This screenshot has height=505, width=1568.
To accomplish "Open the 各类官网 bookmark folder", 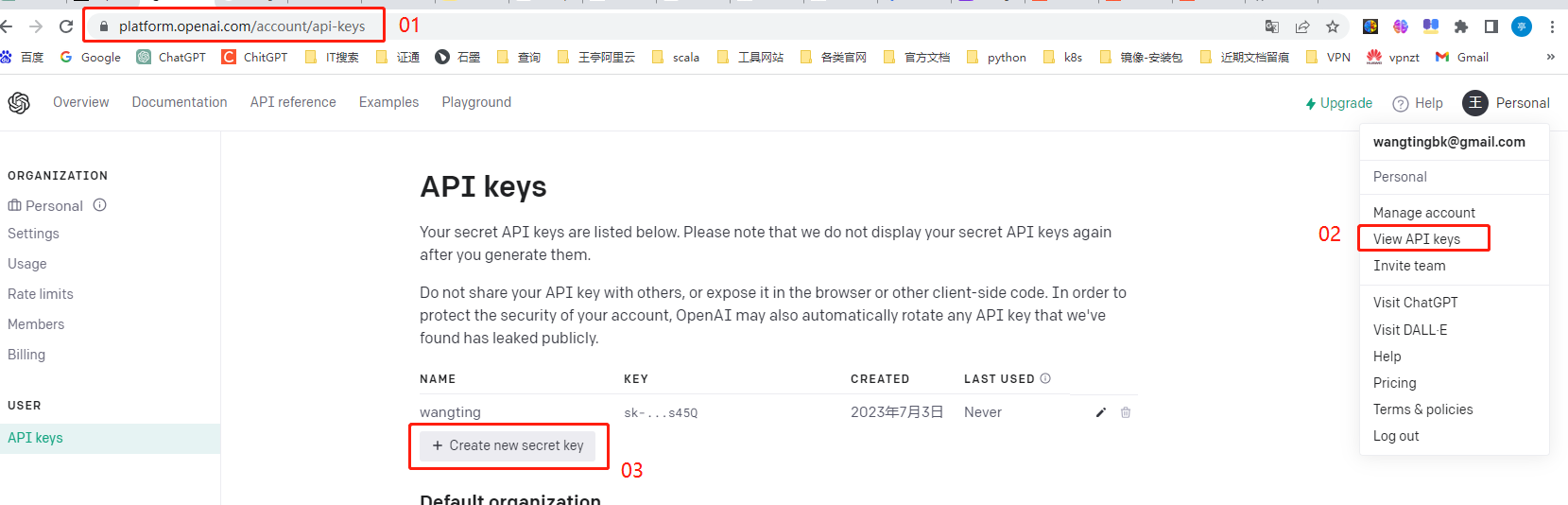I will pyautogui.click(x=834, y=57).
